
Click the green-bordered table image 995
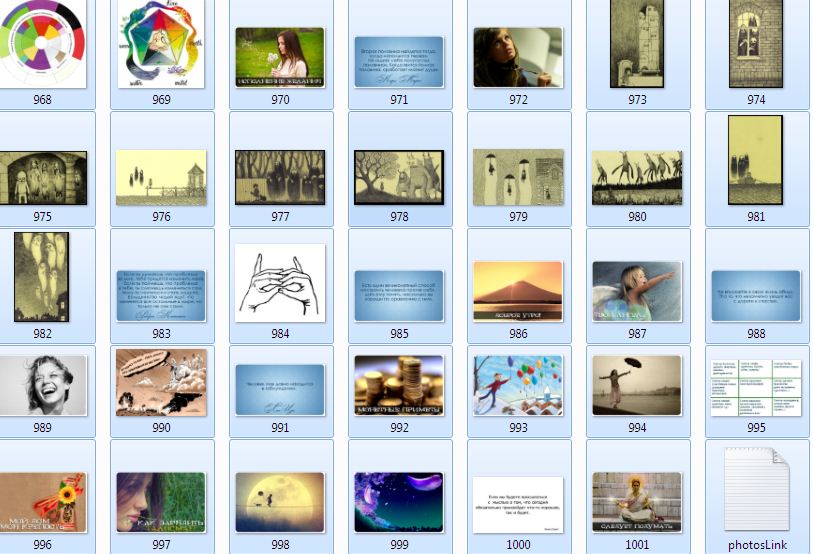[x=756, y=387]
